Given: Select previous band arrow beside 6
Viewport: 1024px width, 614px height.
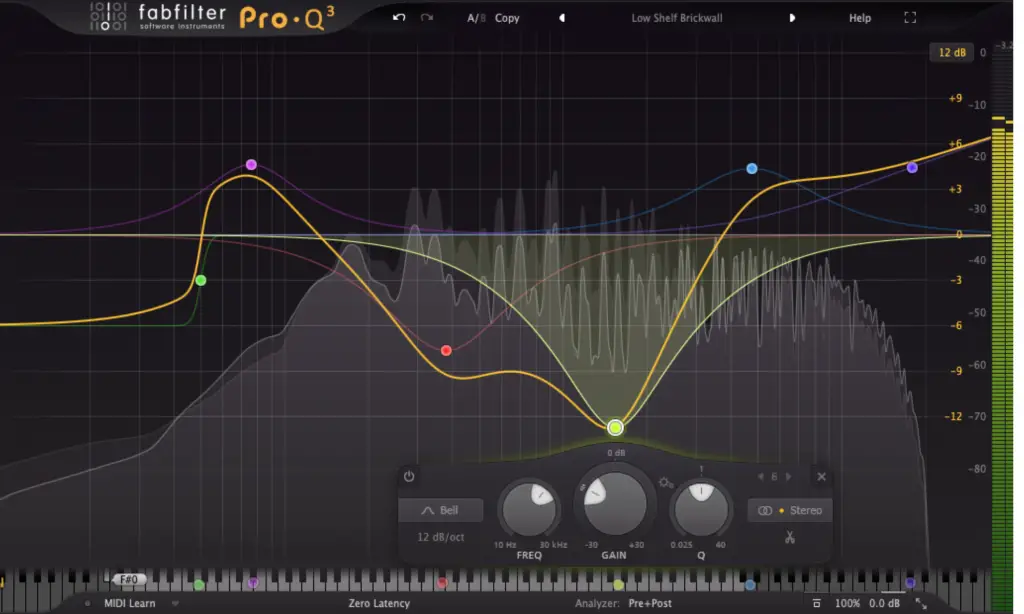Looking at the screenshot, I should (x=761, y=477).
